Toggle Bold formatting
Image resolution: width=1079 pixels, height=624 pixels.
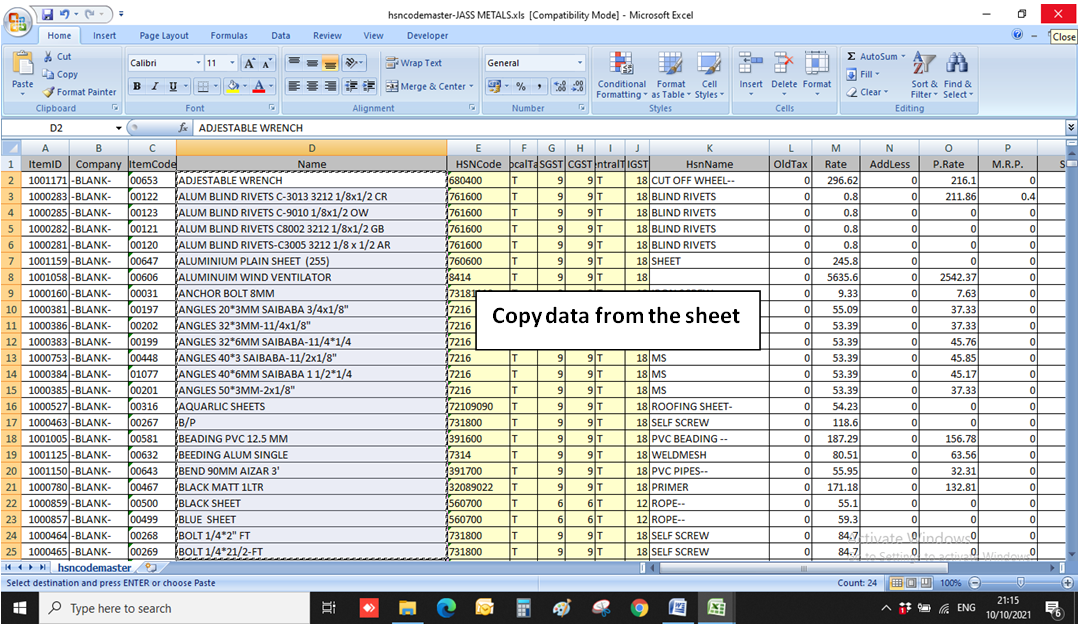click(137, 87)
